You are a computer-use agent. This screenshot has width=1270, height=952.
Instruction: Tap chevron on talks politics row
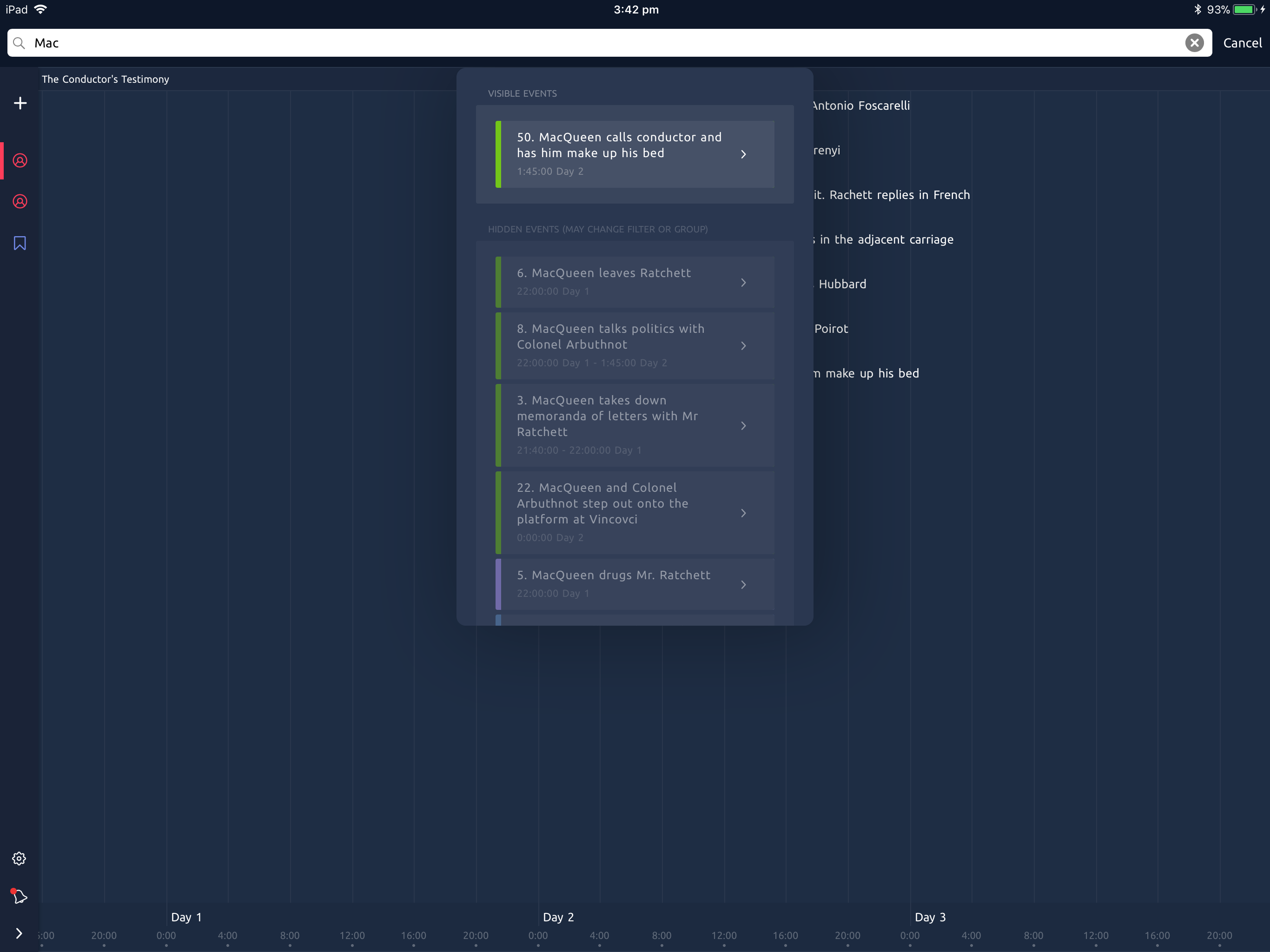click(743, 346)
